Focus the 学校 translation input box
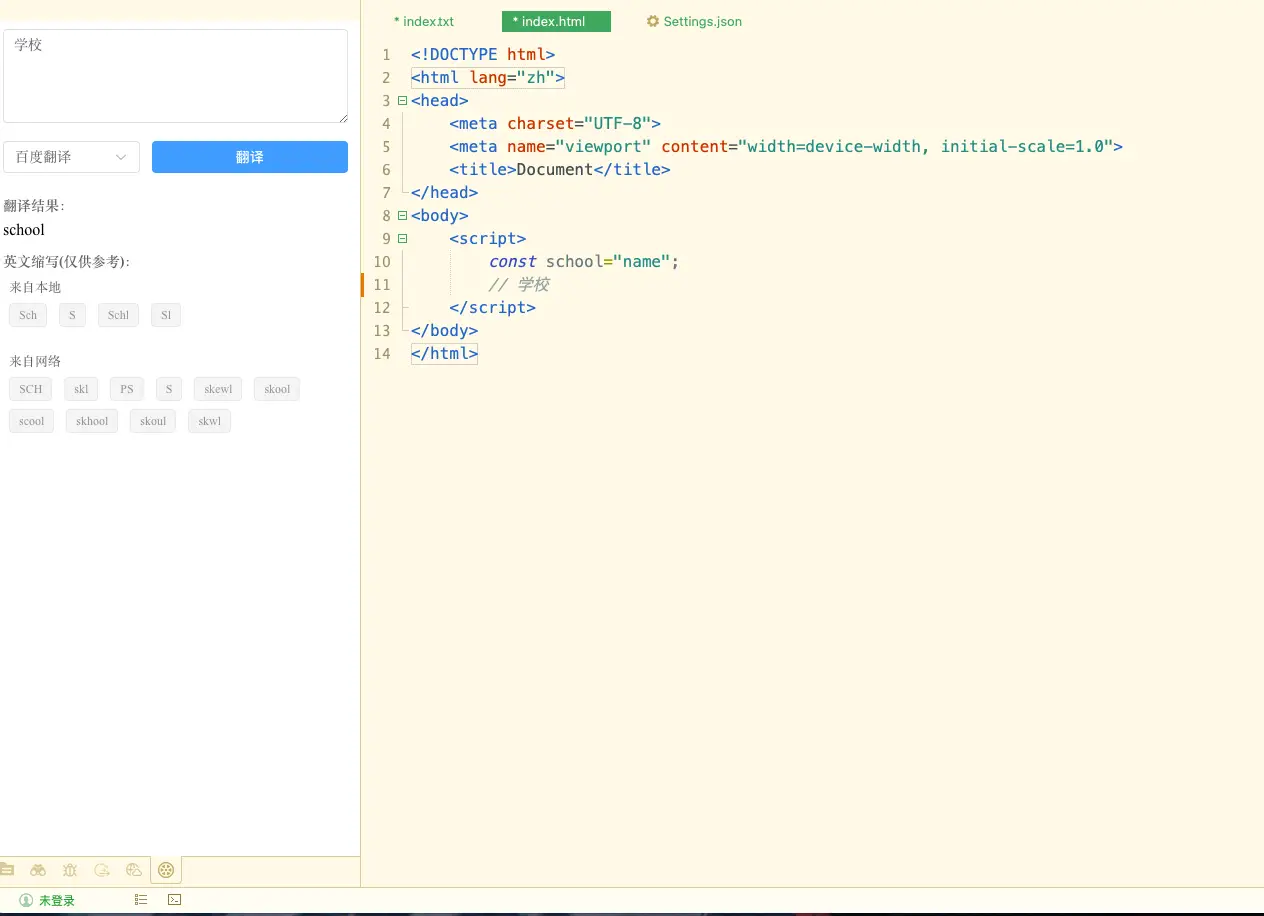The image size is (1264, 916). tap(175, 76)
